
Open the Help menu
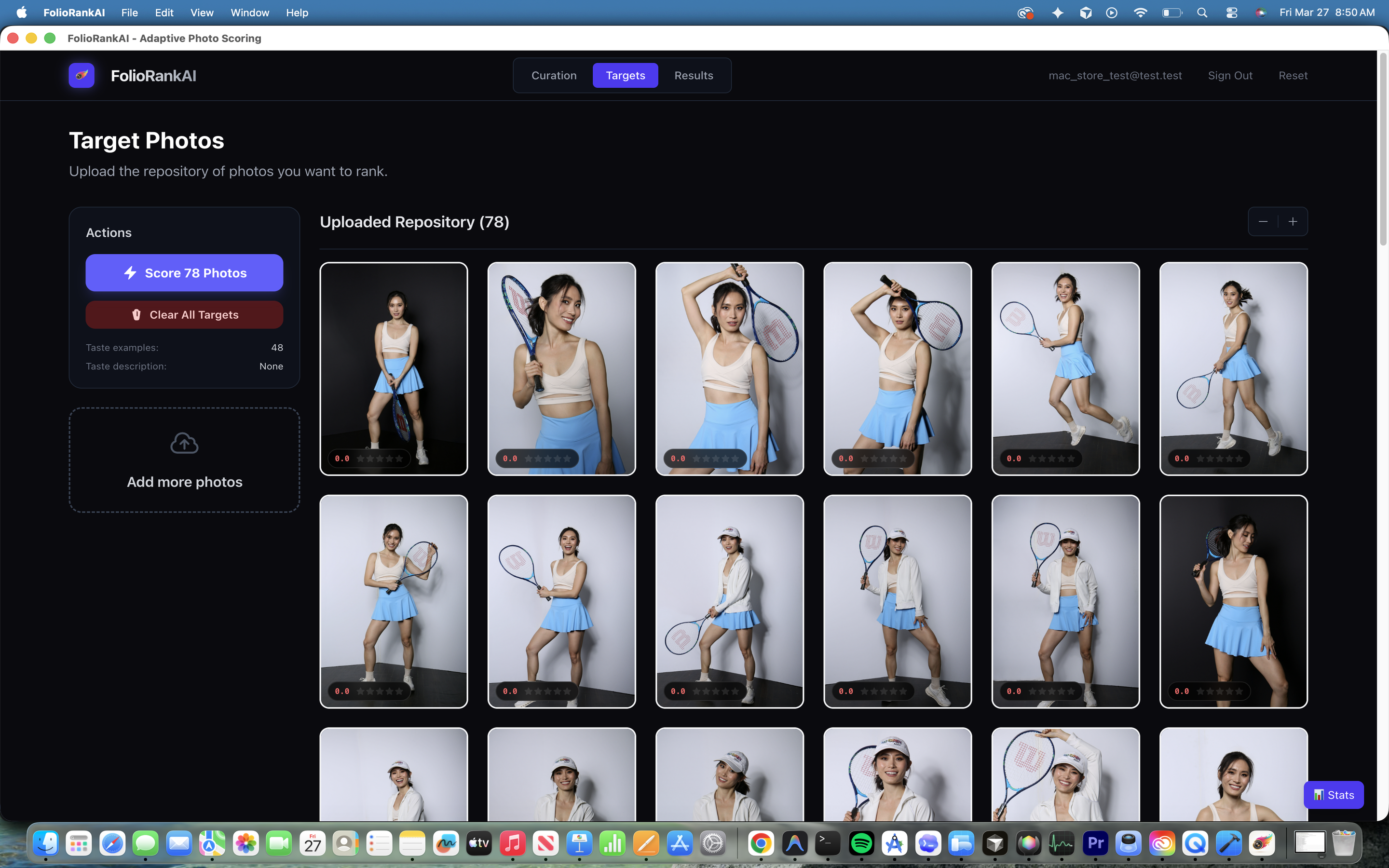pos(297,13)
